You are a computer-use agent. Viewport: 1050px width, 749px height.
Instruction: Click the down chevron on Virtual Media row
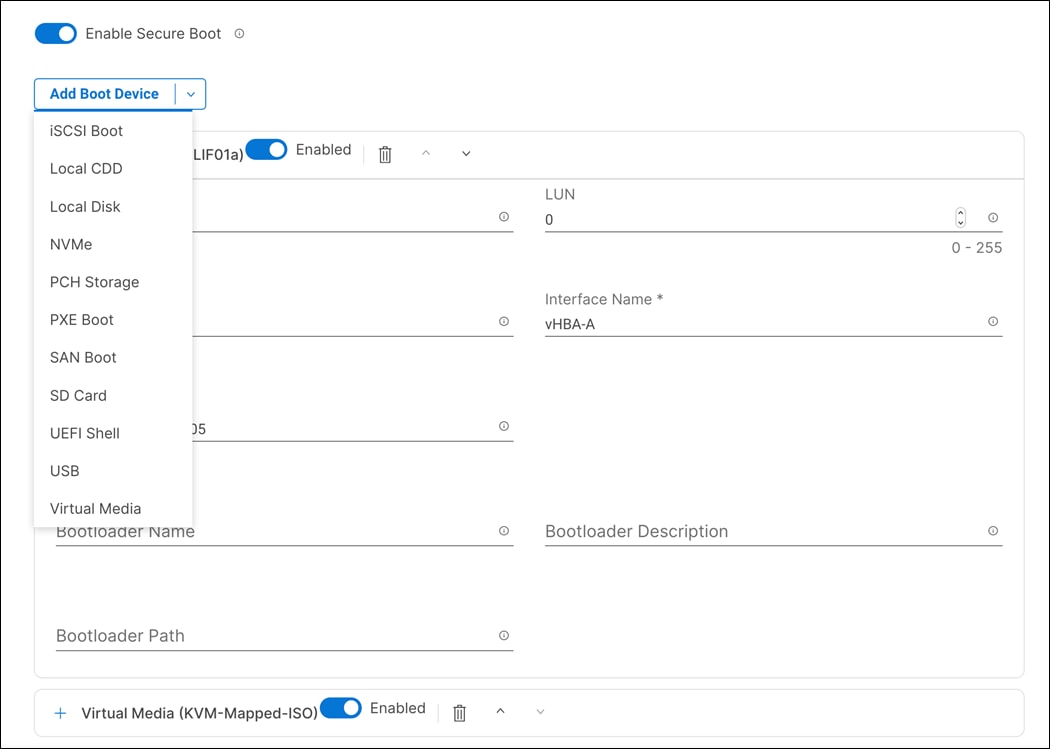coord(540,712)
